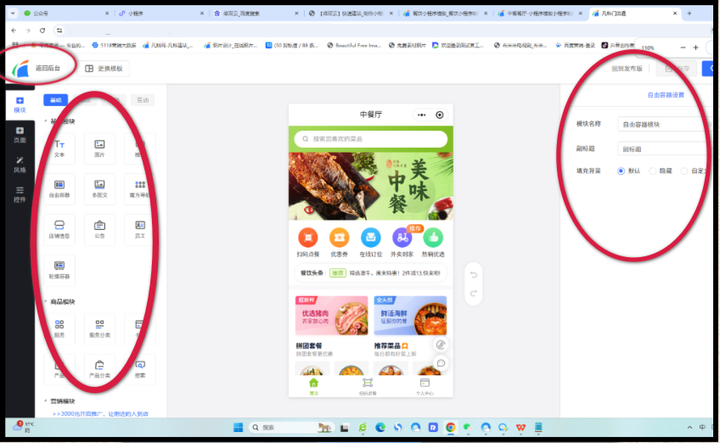This screenshot has height=443, width=720.
Task: Click browser zoom out minus button
Action: [683, 48]
